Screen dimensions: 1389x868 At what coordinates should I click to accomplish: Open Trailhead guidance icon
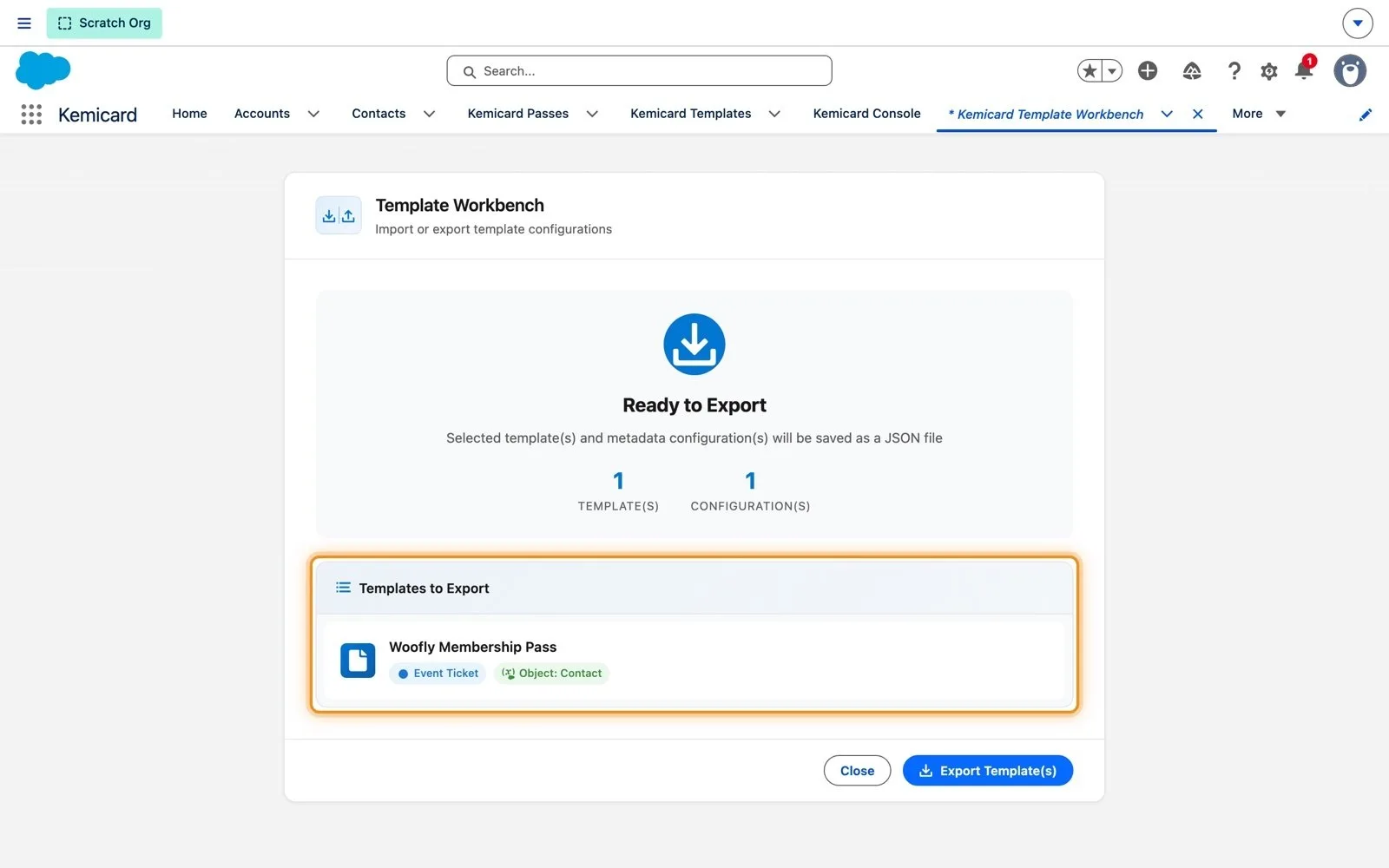(1192, 71)
